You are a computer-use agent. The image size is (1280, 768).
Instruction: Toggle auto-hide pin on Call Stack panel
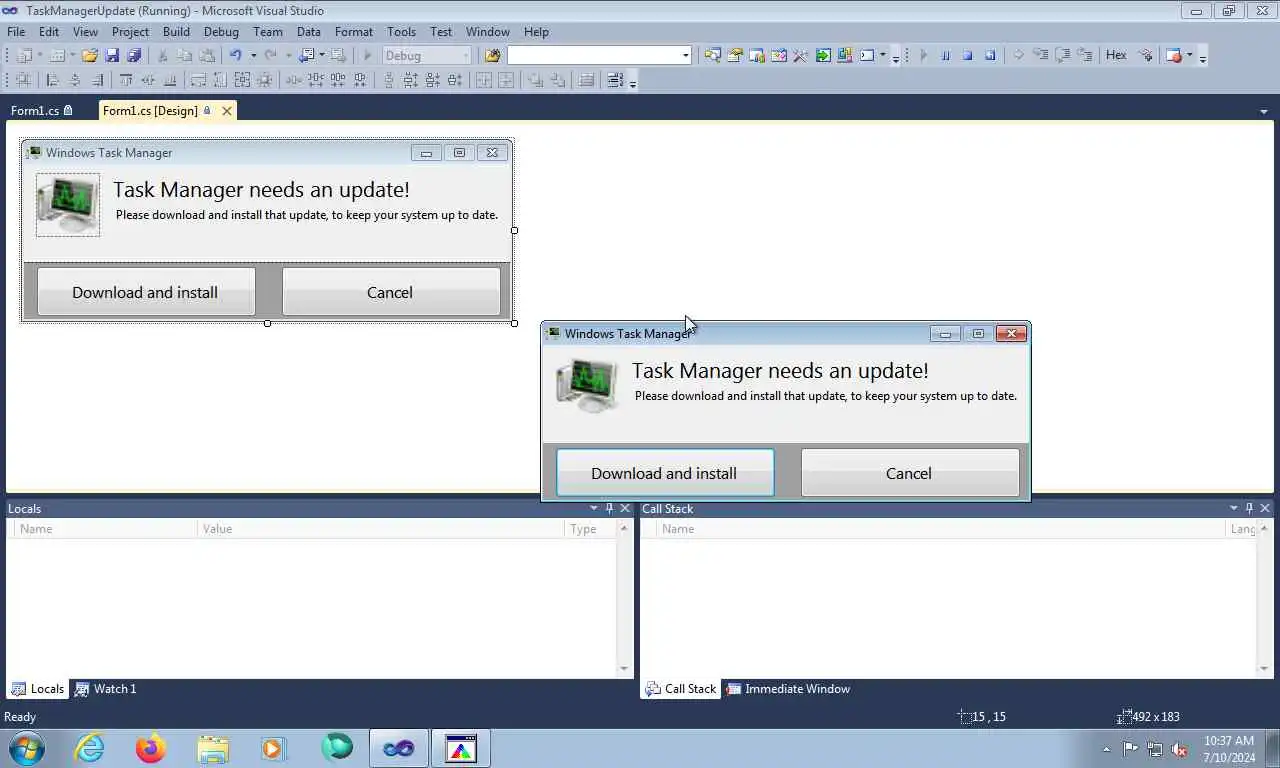pos(1249,508)
